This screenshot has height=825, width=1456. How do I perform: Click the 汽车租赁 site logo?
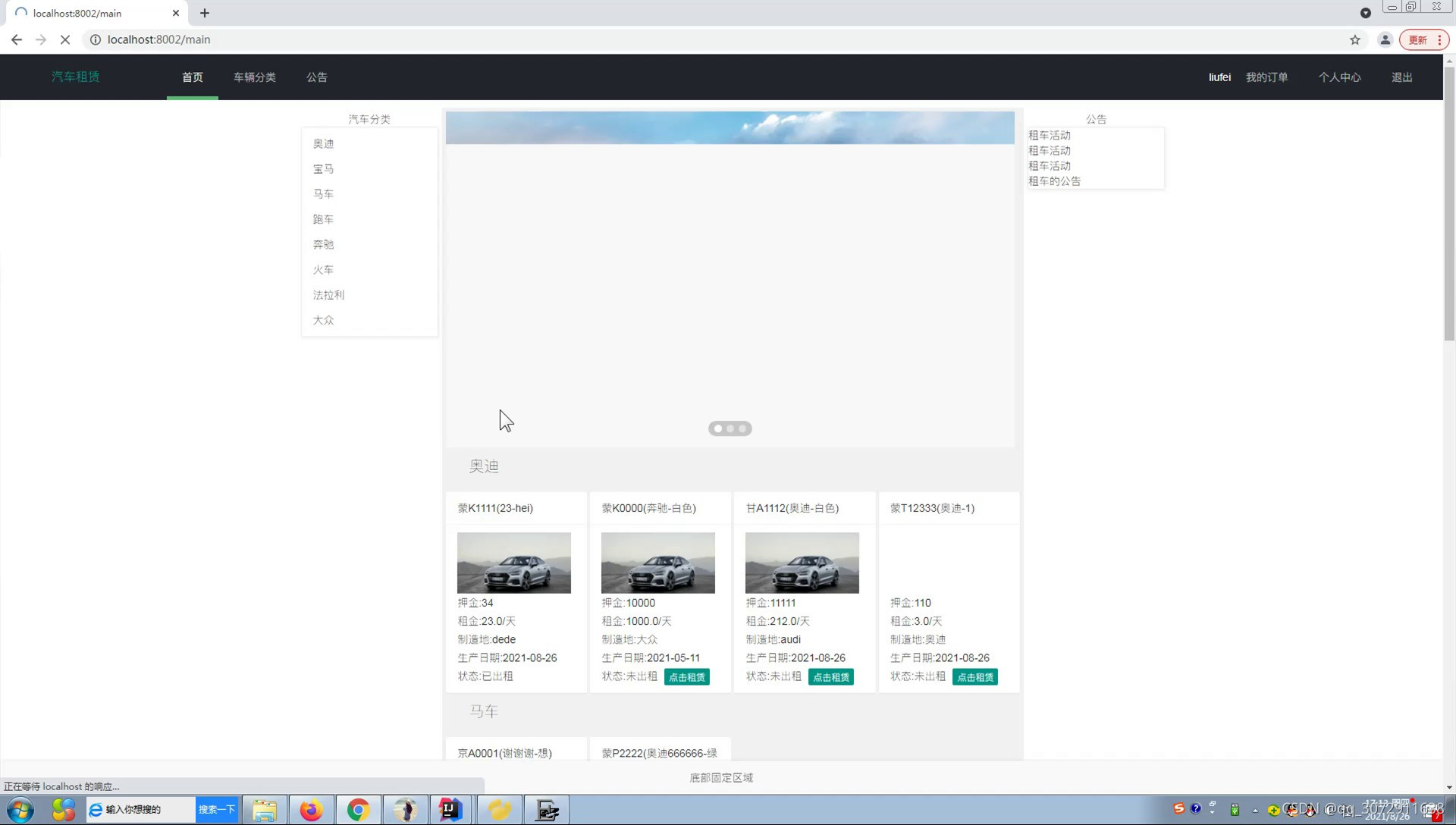(x=75, y=77)
